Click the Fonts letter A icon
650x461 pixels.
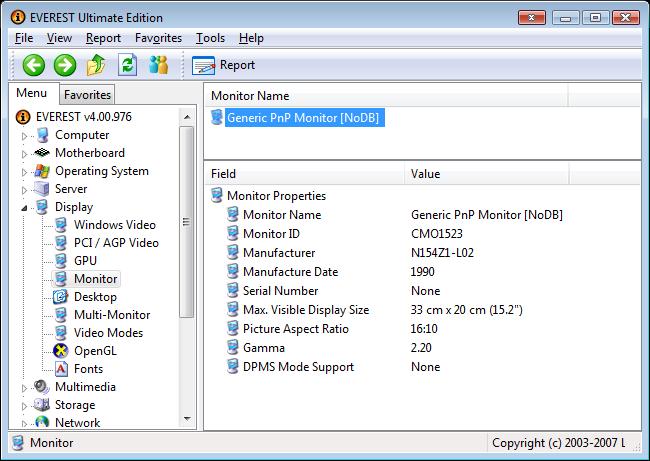[x=61, y=369]
